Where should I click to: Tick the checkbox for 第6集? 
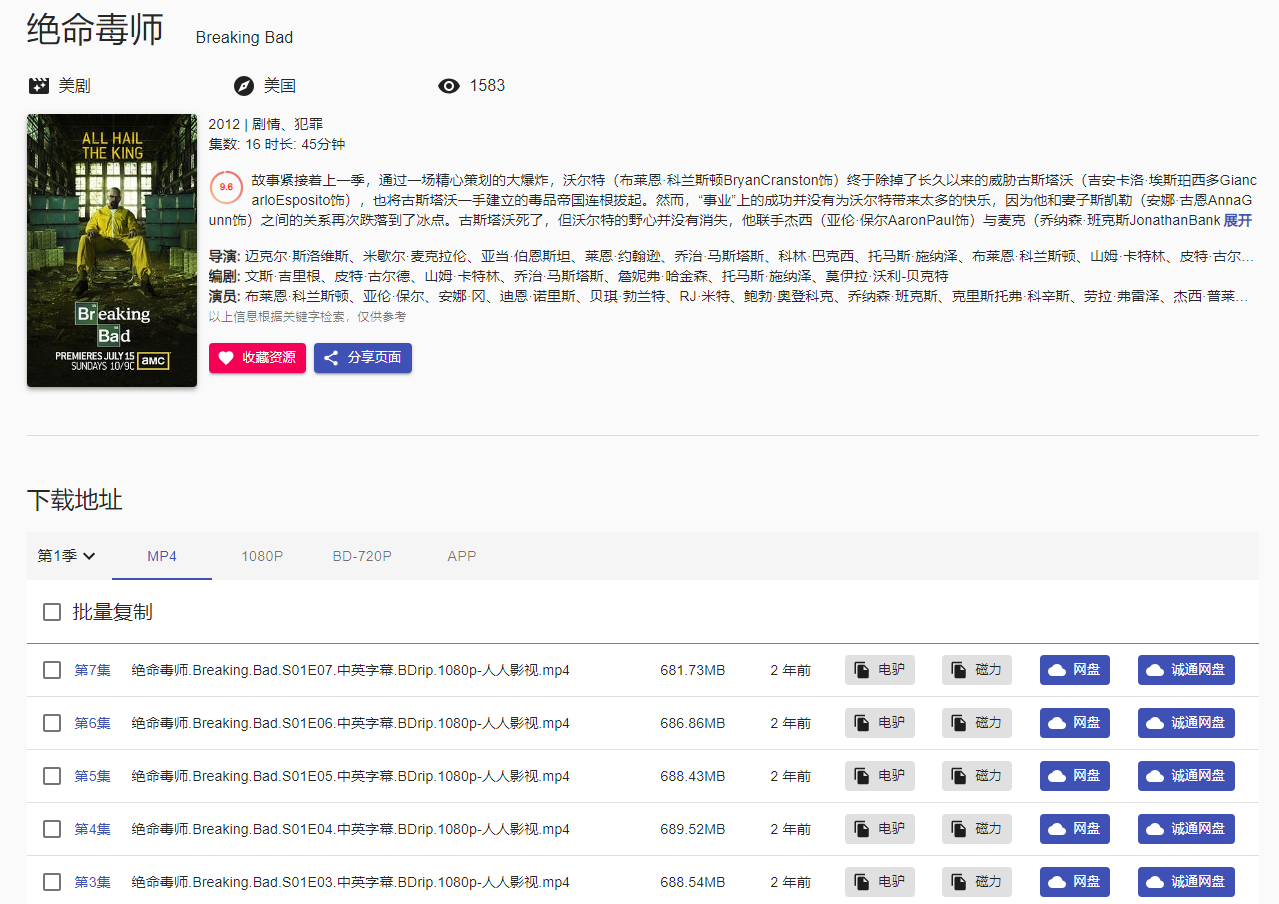click(52, 723)
